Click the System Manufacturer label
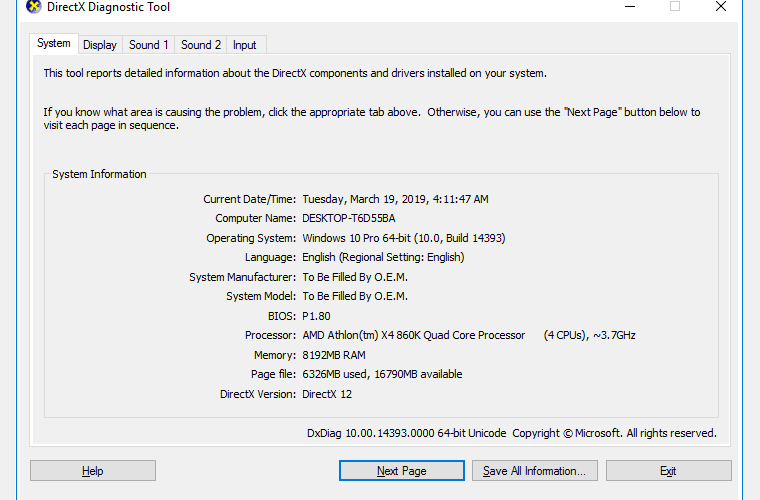The width and height of the screenshot is (760, 500). click(242, 277)
